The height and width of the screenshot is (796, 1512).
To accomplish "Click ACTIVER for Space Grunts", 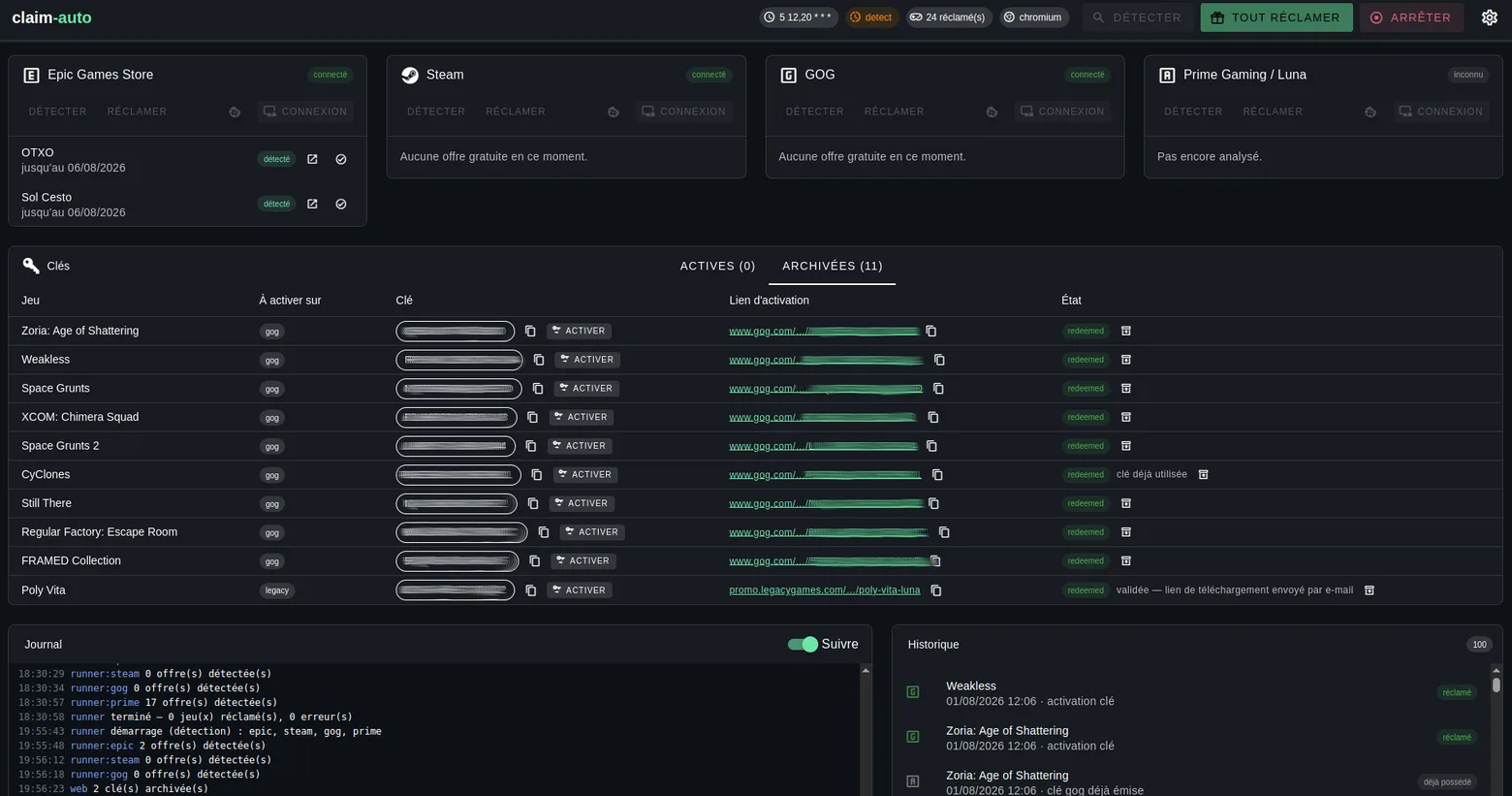I will tap(586, 388).
